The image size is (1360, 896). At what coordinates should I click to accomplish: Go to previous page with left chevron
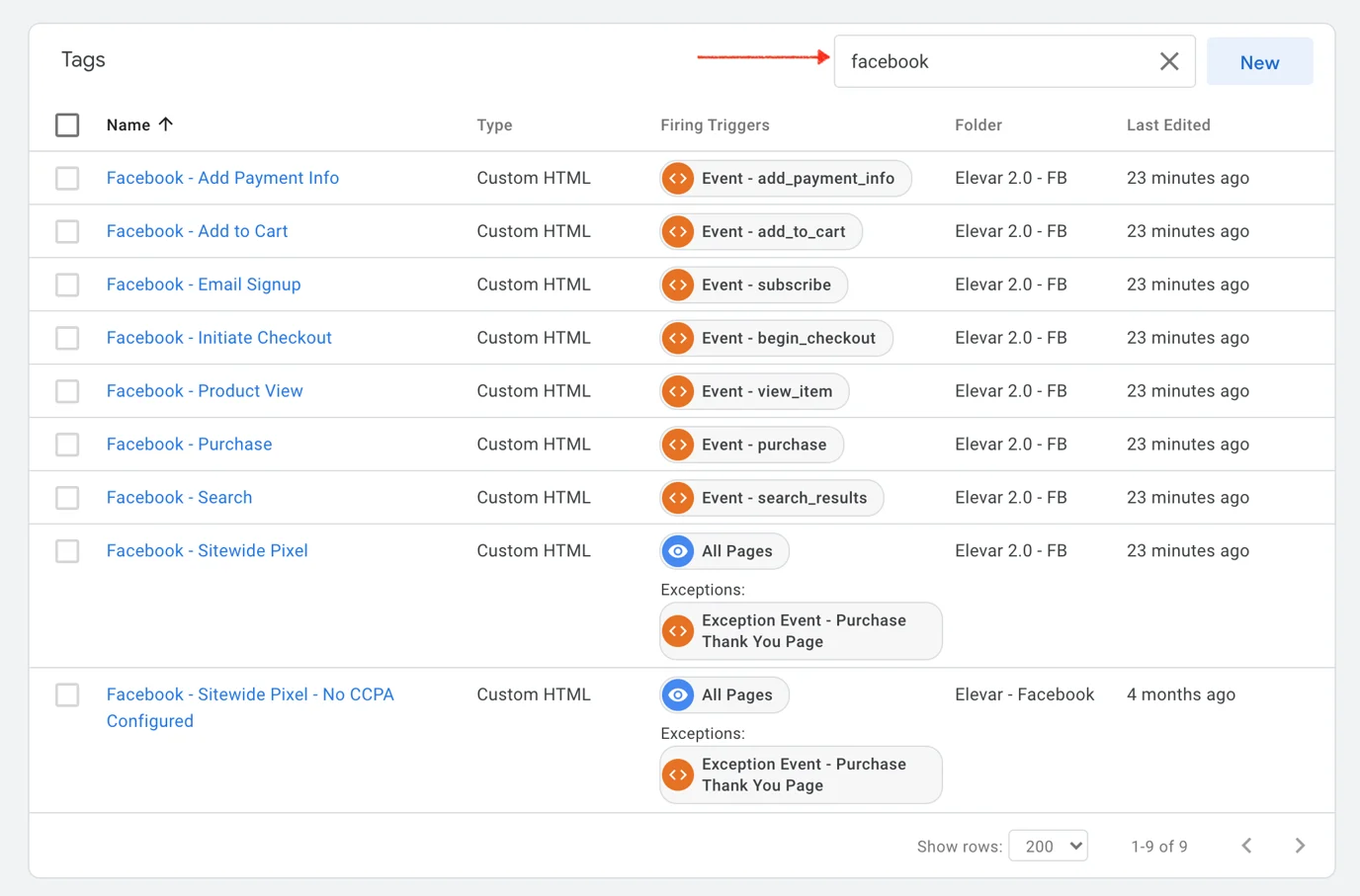pos(1246,846)
